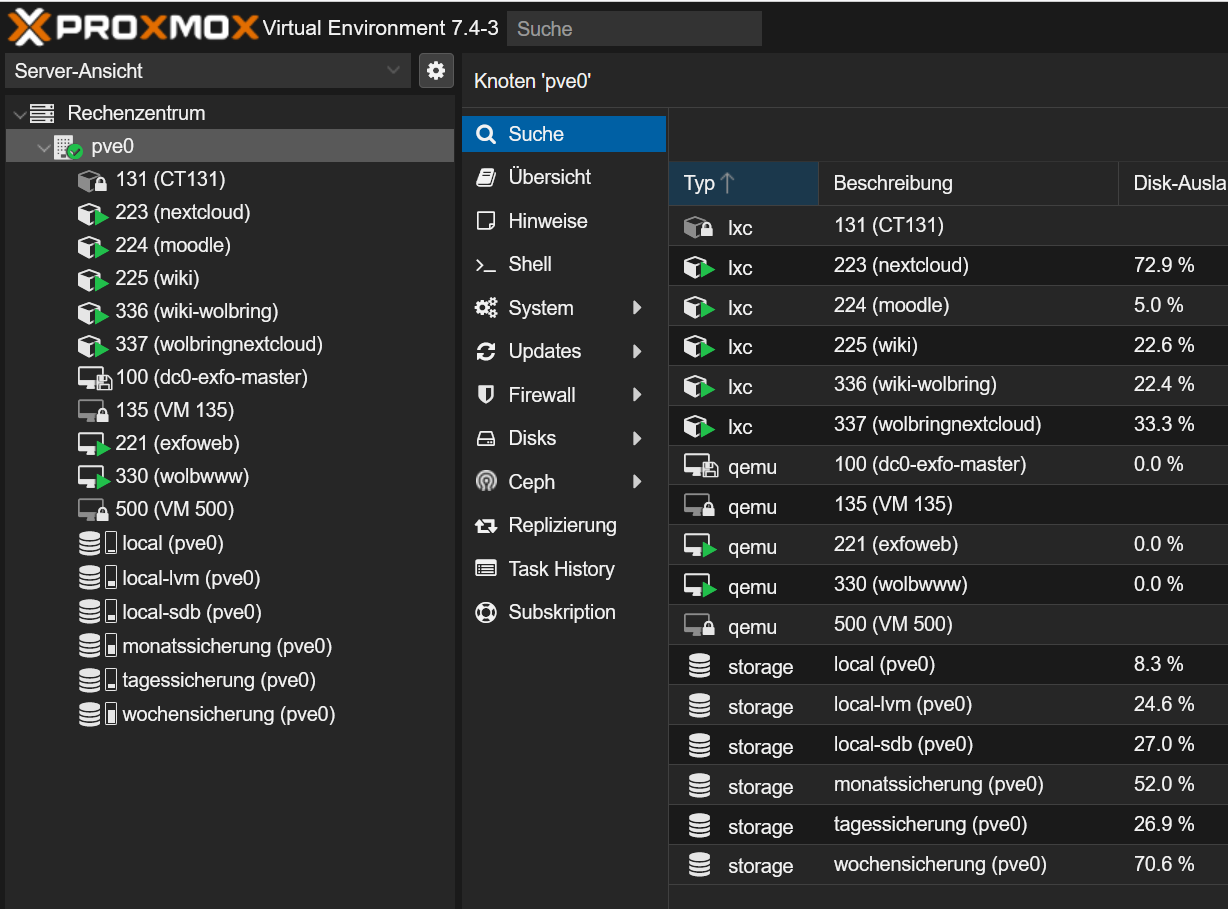Select 336 (wiki-wolbring) in the tree

230,311
